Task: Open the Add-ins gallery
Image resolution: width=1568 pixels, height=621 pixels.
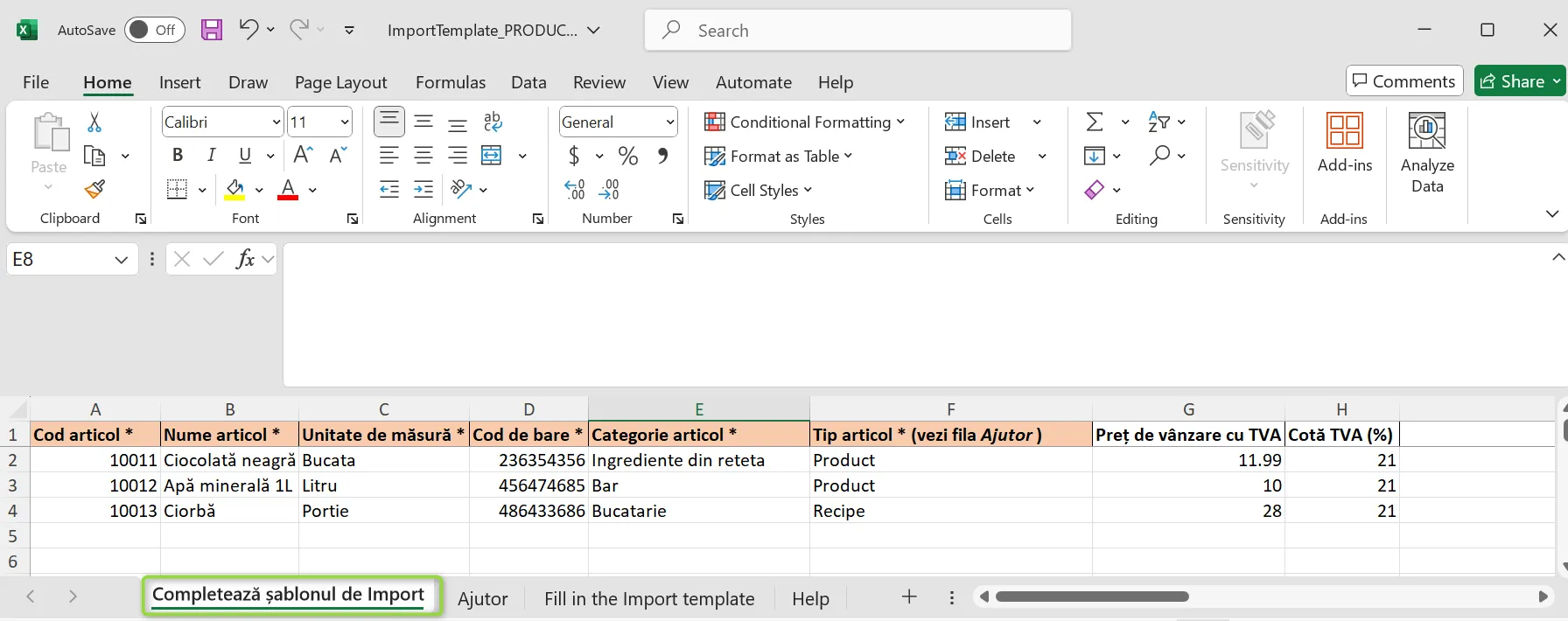Action: [1345, 143]
